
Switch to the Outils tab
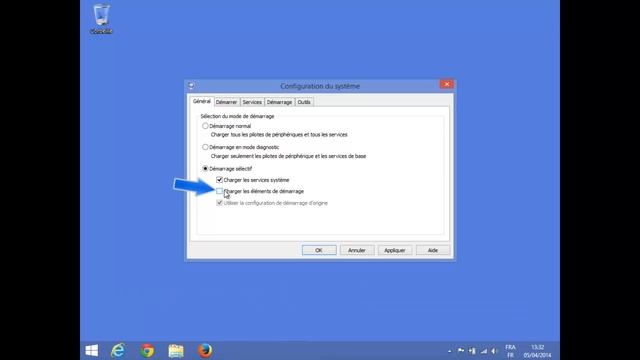pyautogui.click(x=304, y=102)
